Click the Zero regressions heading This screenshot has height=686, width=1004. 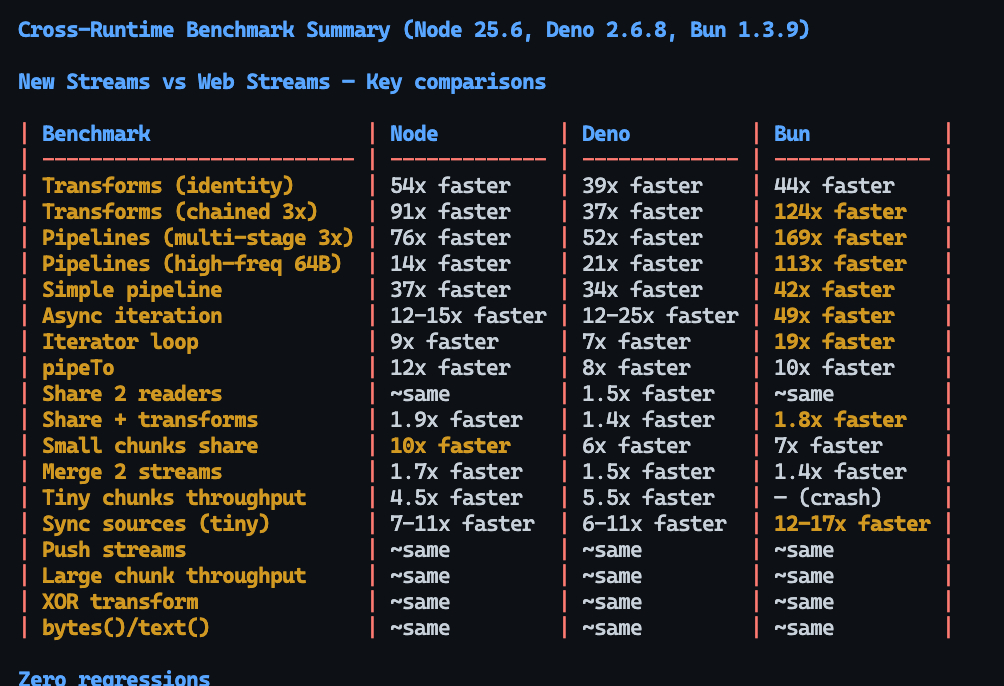point(114,678)
